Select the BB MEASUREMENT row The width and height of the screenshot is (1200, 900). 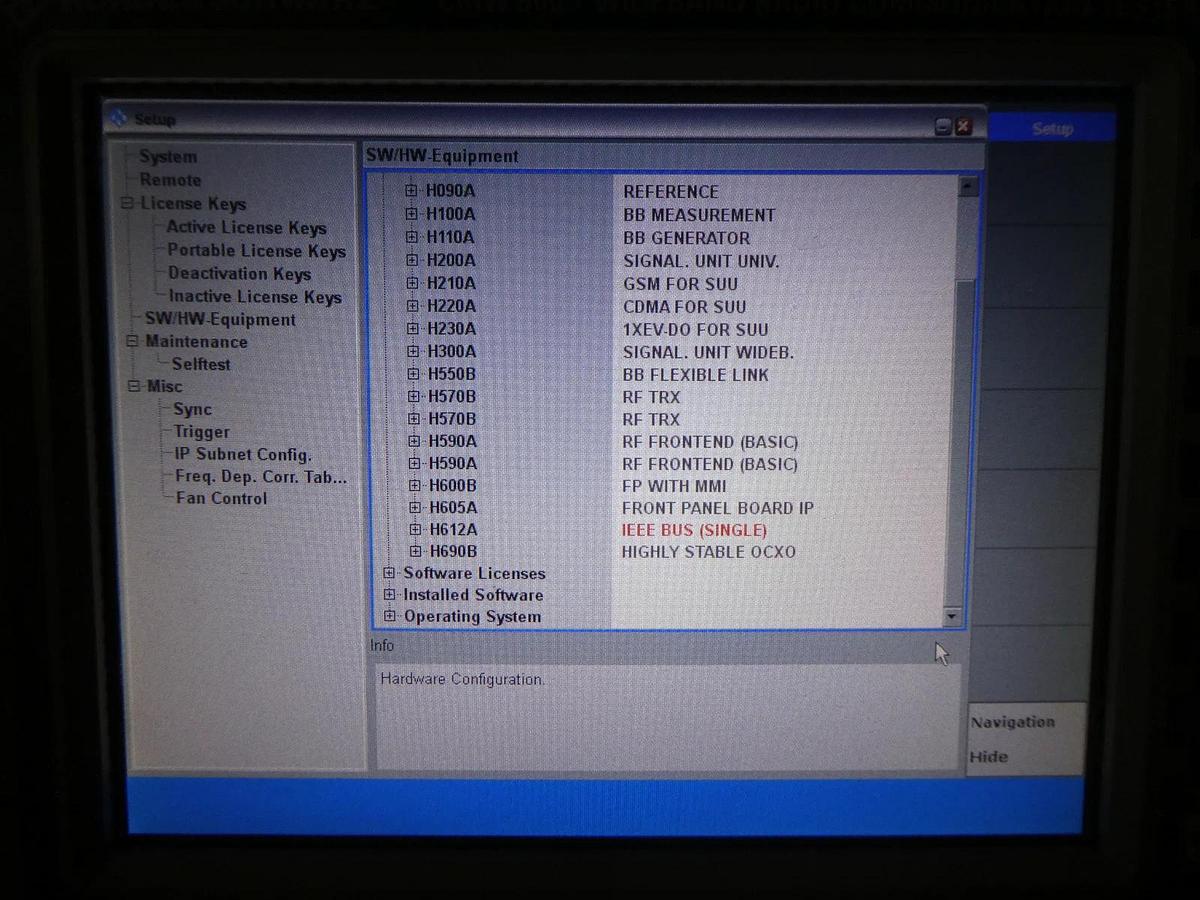click(x=699, y=215)
